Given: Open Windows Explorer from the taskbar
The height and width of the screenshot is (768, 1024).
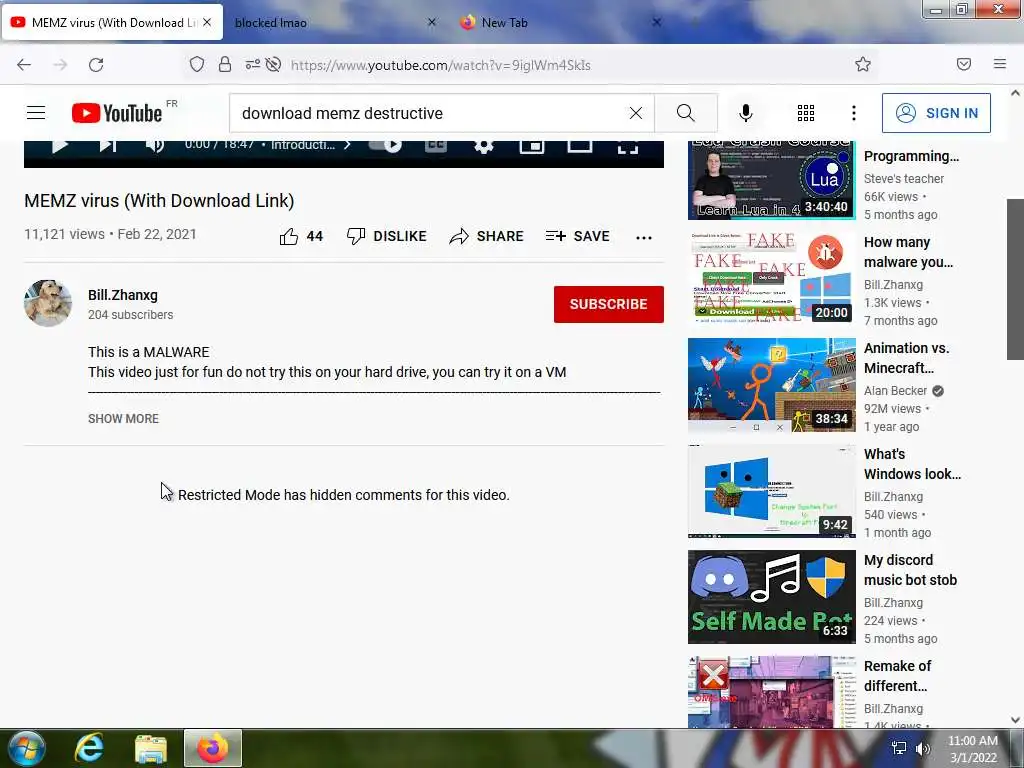Looking at the screenshot, I should [x=151, y=748].
